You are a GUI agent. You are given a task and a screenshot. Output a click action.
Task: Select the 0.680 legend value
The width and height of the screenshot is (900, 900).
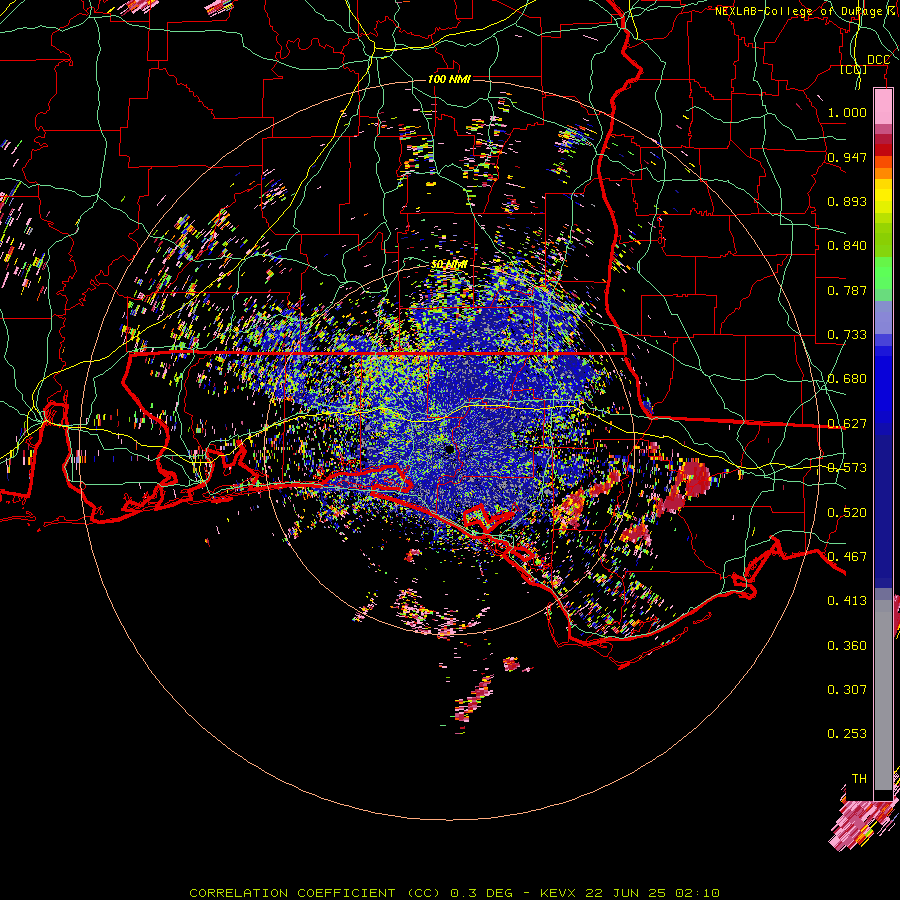(x=847, y=379)
